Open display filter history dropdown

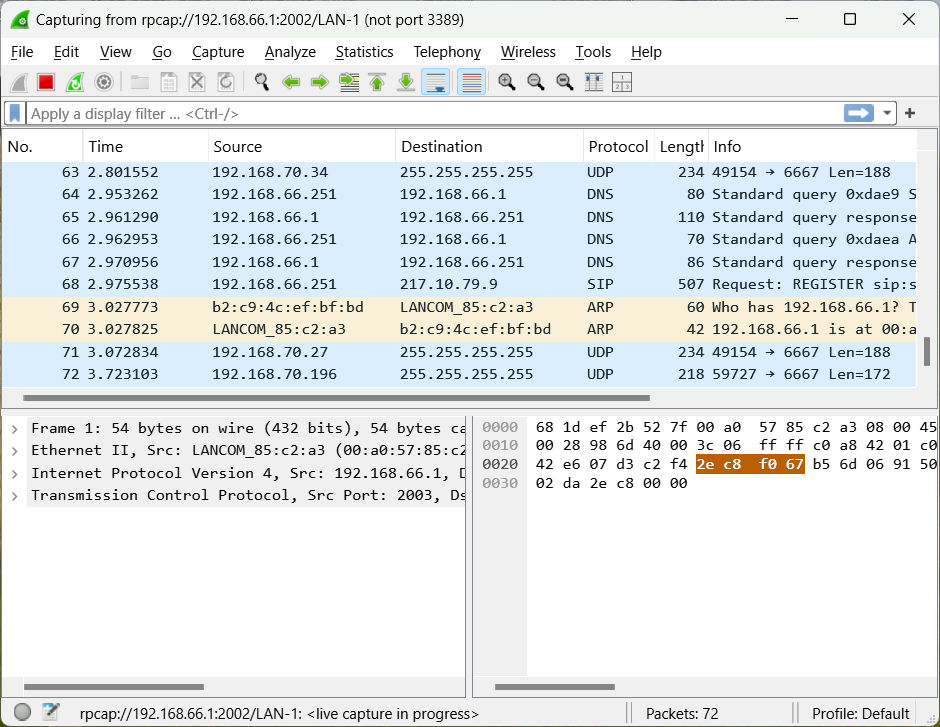pos(888,113)
